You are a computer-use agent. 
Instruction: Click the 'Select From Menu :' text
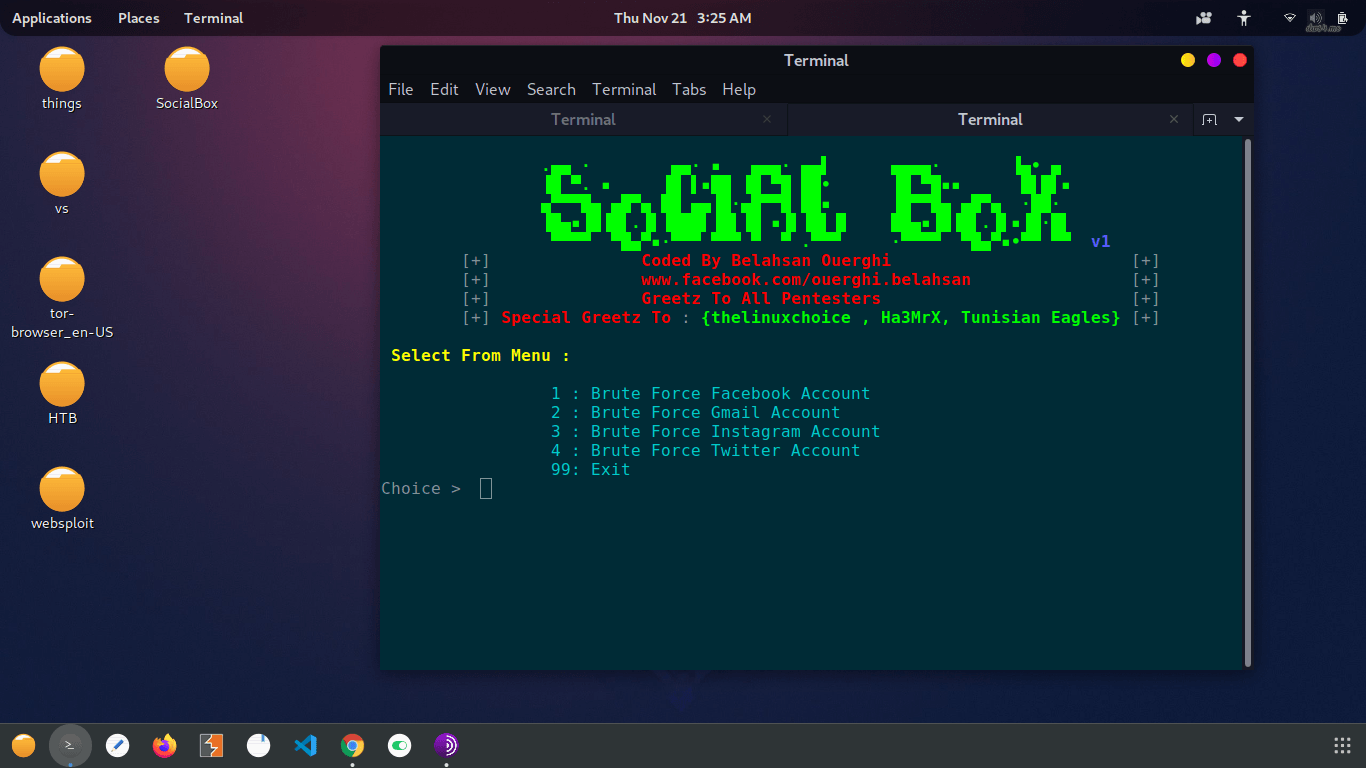coord(481,355)
